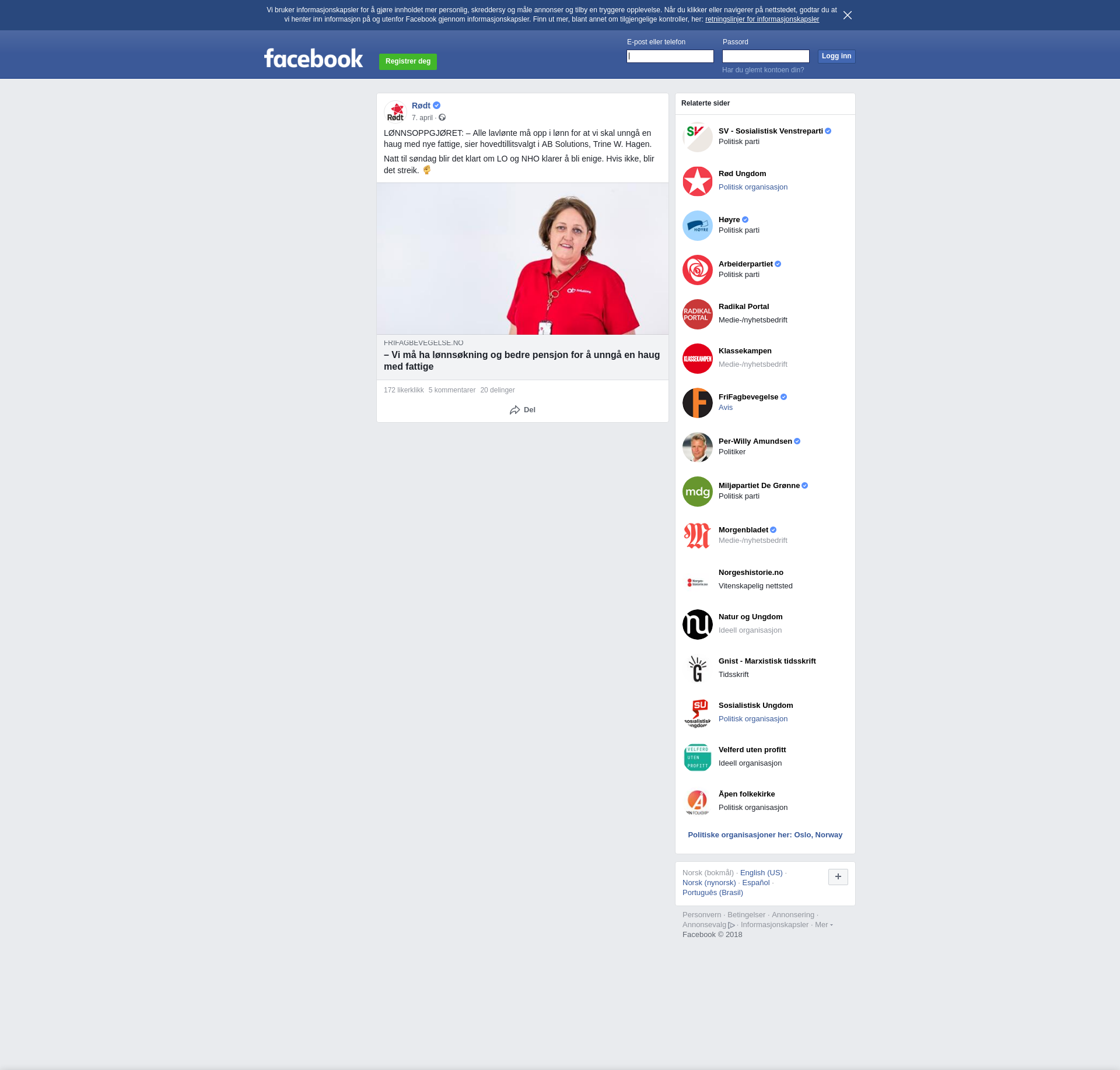Open Høyre party logo
This screenshot has width=1120, height=1070.
[x=698, y=226]
